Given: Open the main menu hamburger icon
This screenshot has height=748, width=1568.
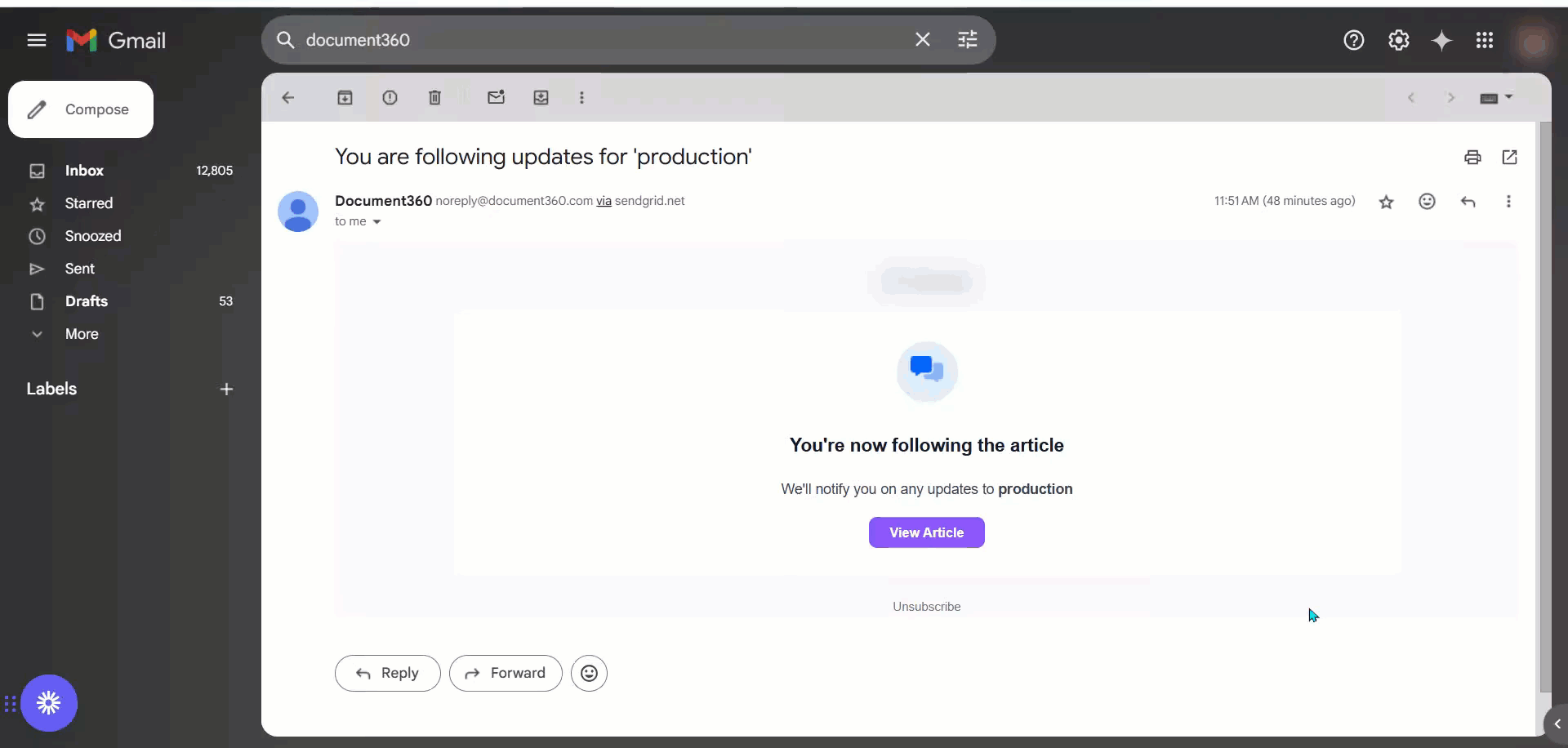Looking at the screenshot, I should (37, 40).
